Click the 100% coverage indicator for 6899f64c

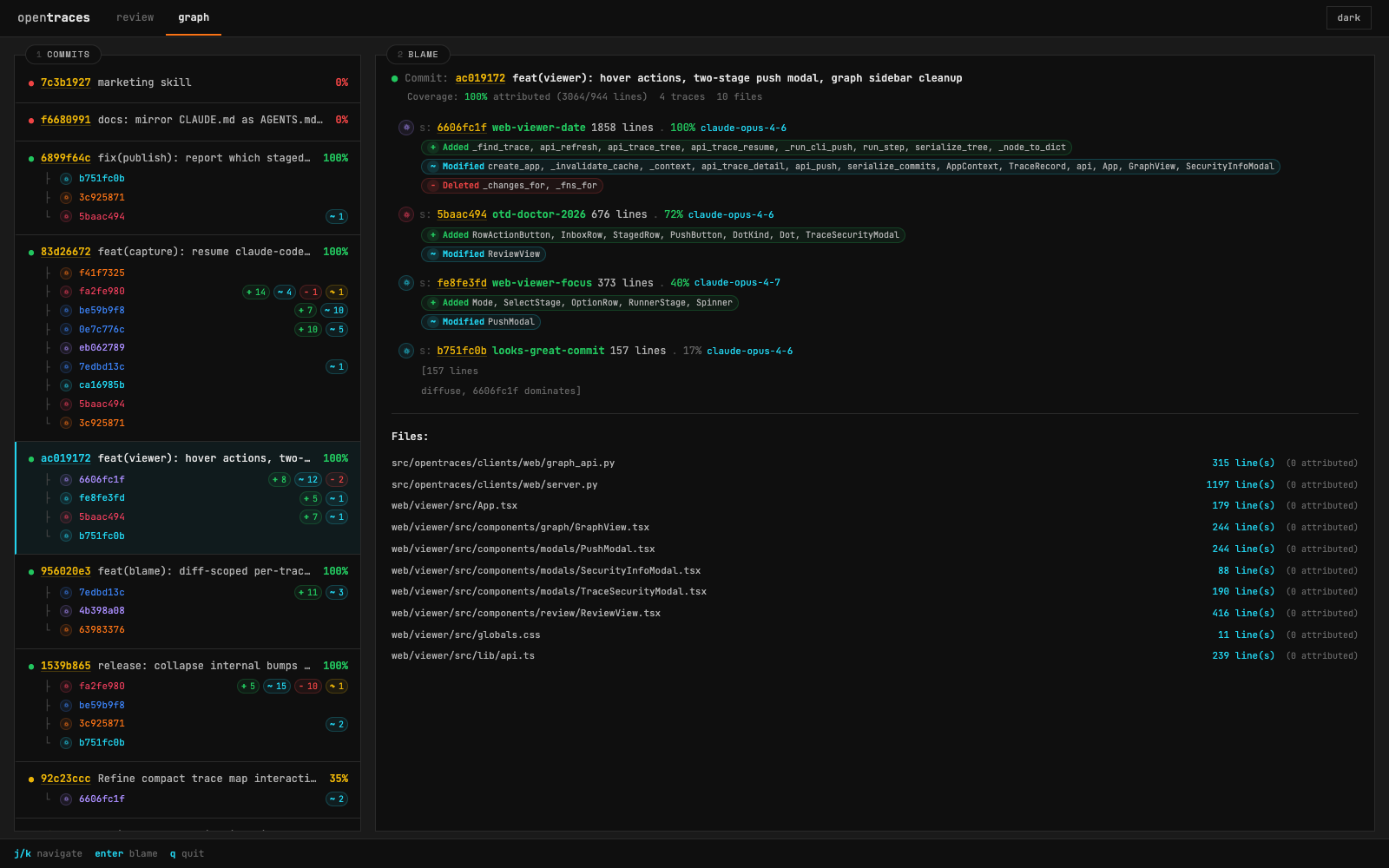[336, 158]
